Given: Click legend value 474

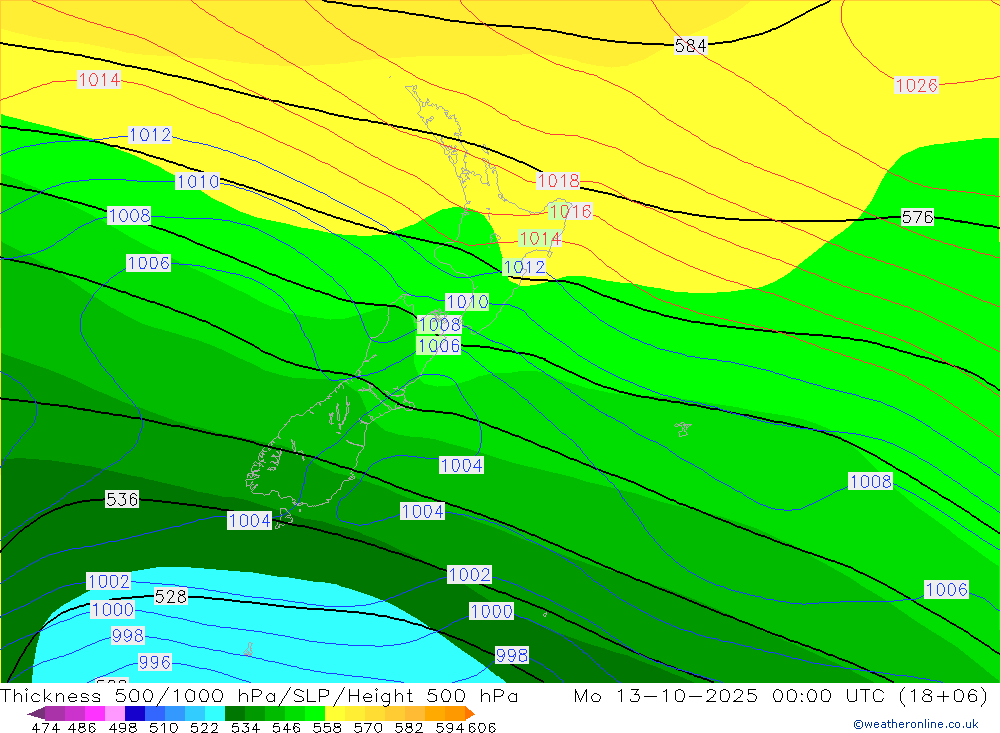Looking at the screenshot, I should coord(46,727).
